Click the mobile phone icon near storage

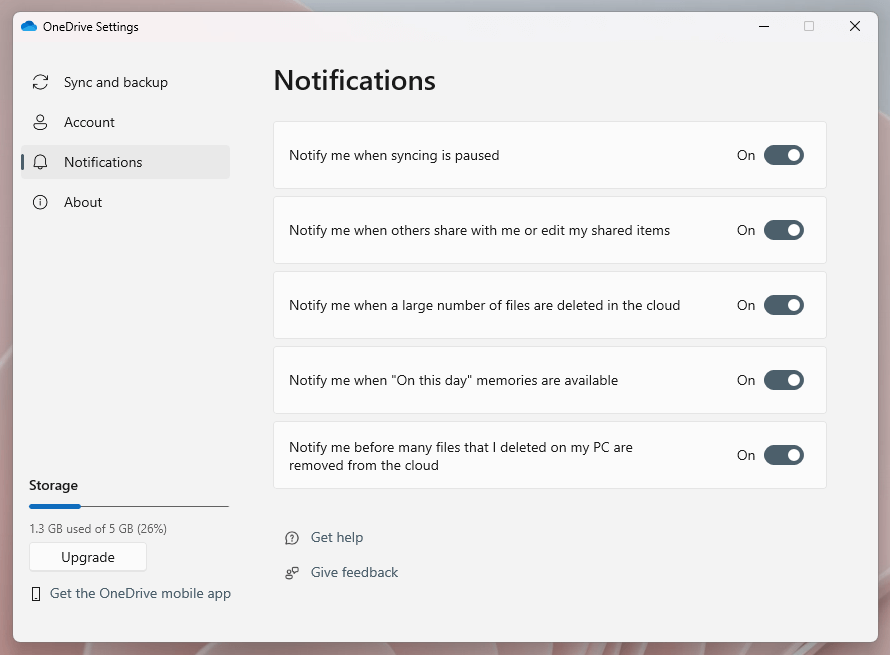click(x=37, y=594)
